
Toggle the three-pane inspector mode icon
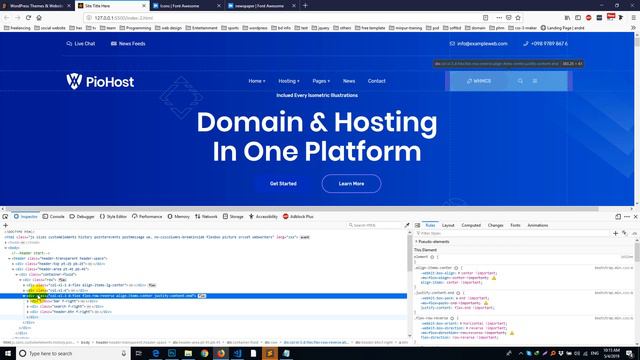417,225
